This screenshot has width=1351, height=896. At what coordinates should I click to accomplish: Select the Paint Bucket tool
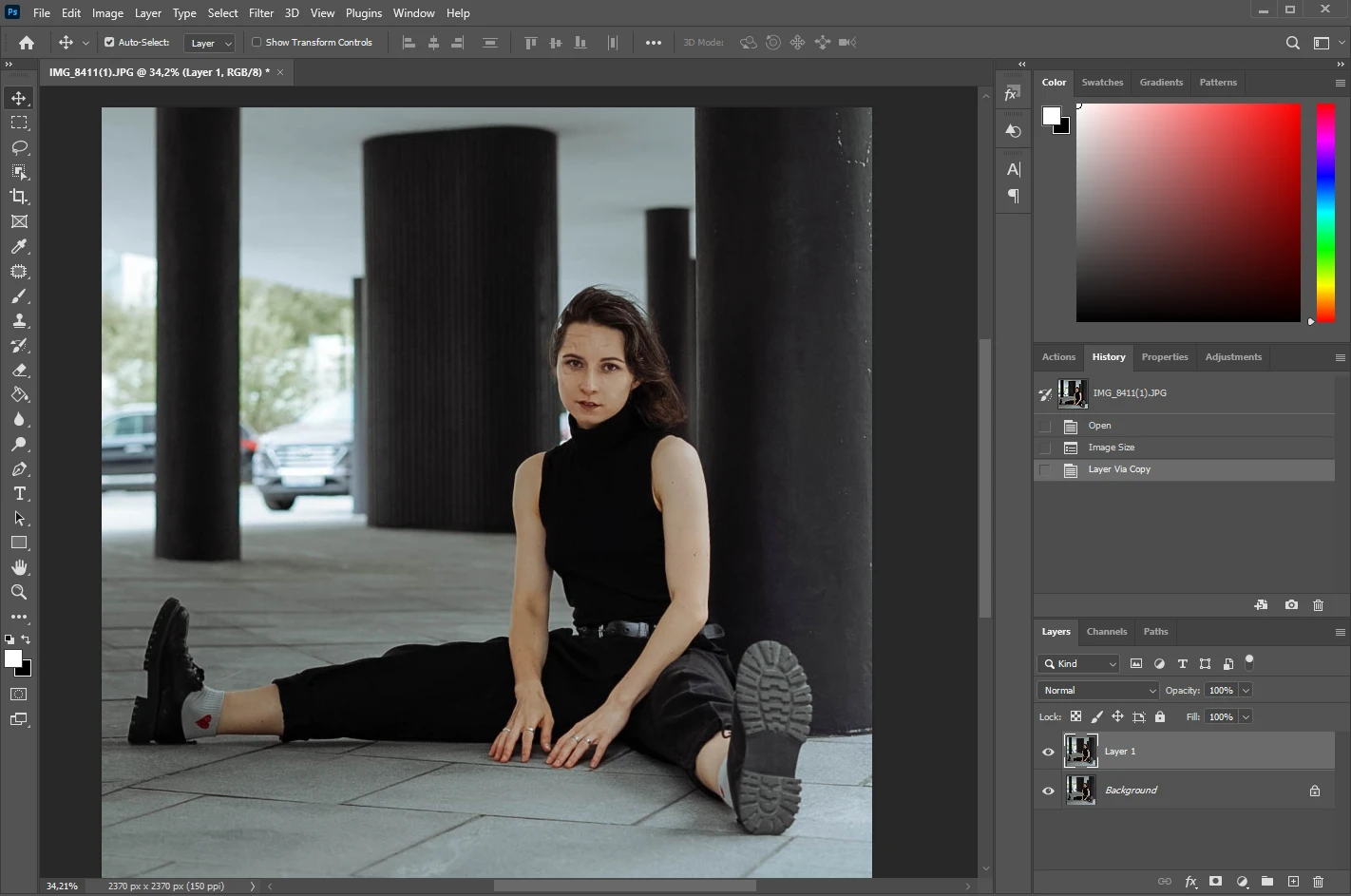(19, 394)
